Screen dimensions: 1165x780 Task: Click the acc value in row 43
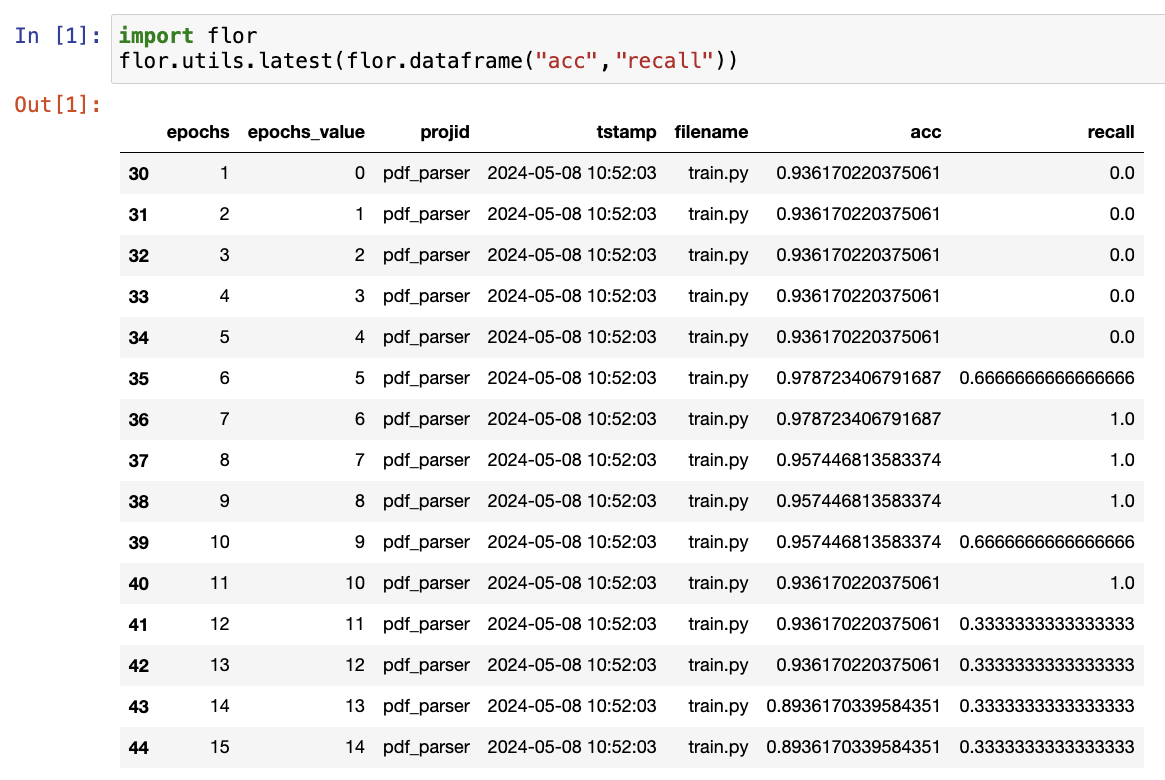pyautogui.click(x=853, y=706)
